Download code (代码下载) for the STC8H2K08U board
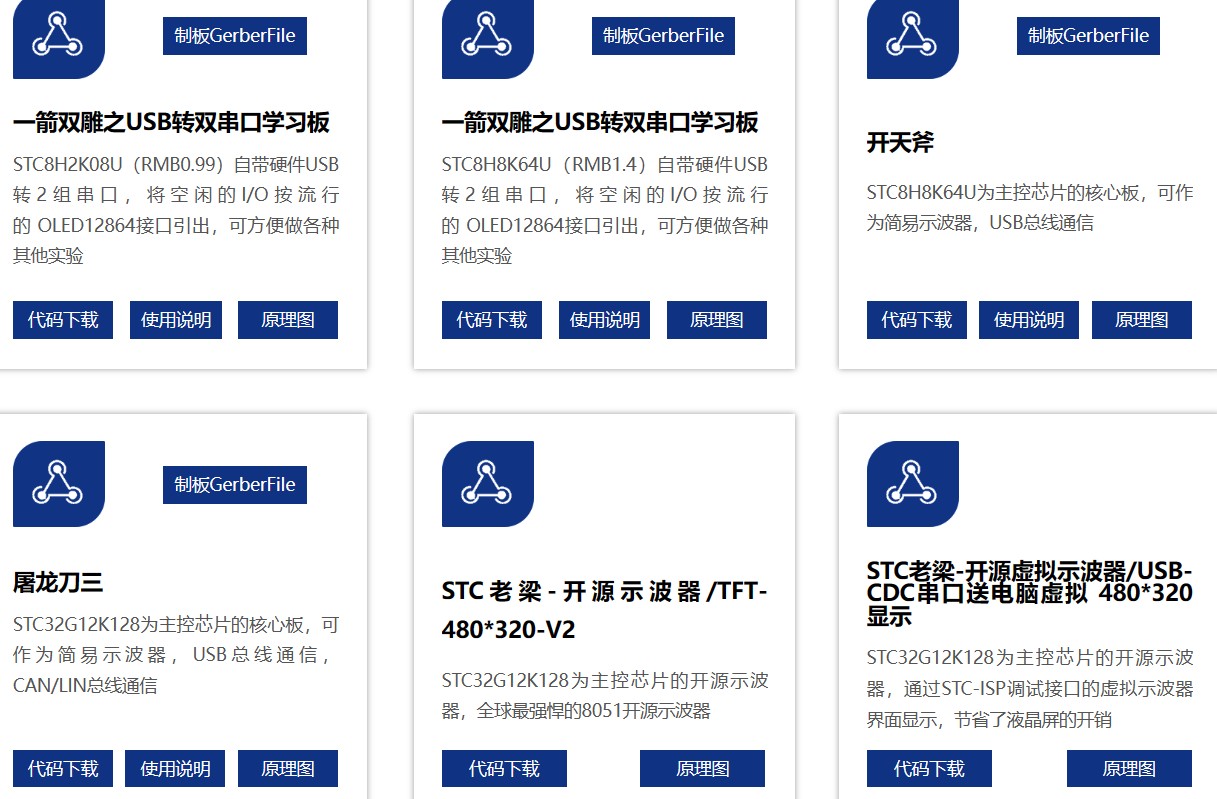The image size is (1217, 799). pos(63,320)
